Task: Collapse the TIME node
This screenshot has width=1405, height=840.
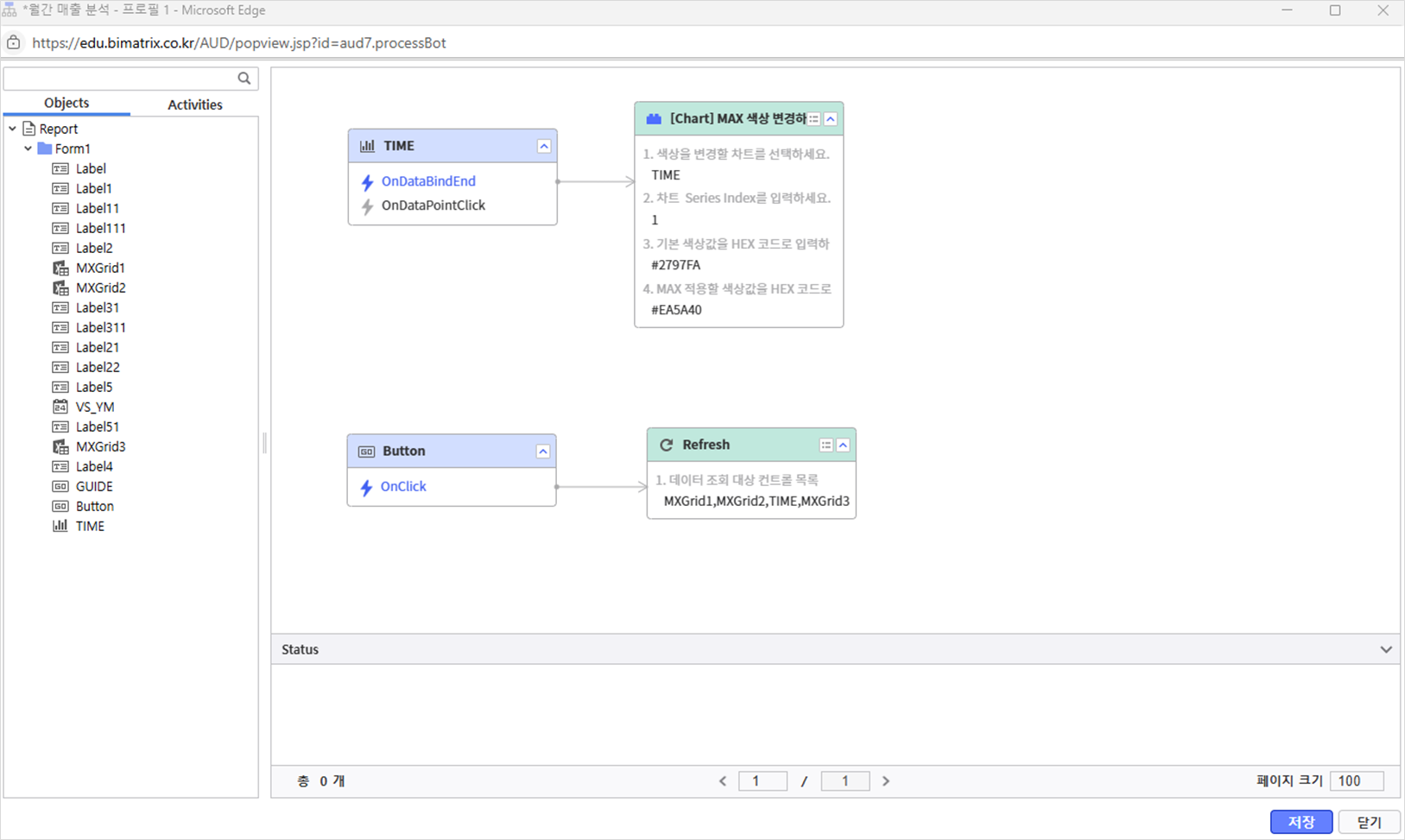Action: (x=544, y=146)
